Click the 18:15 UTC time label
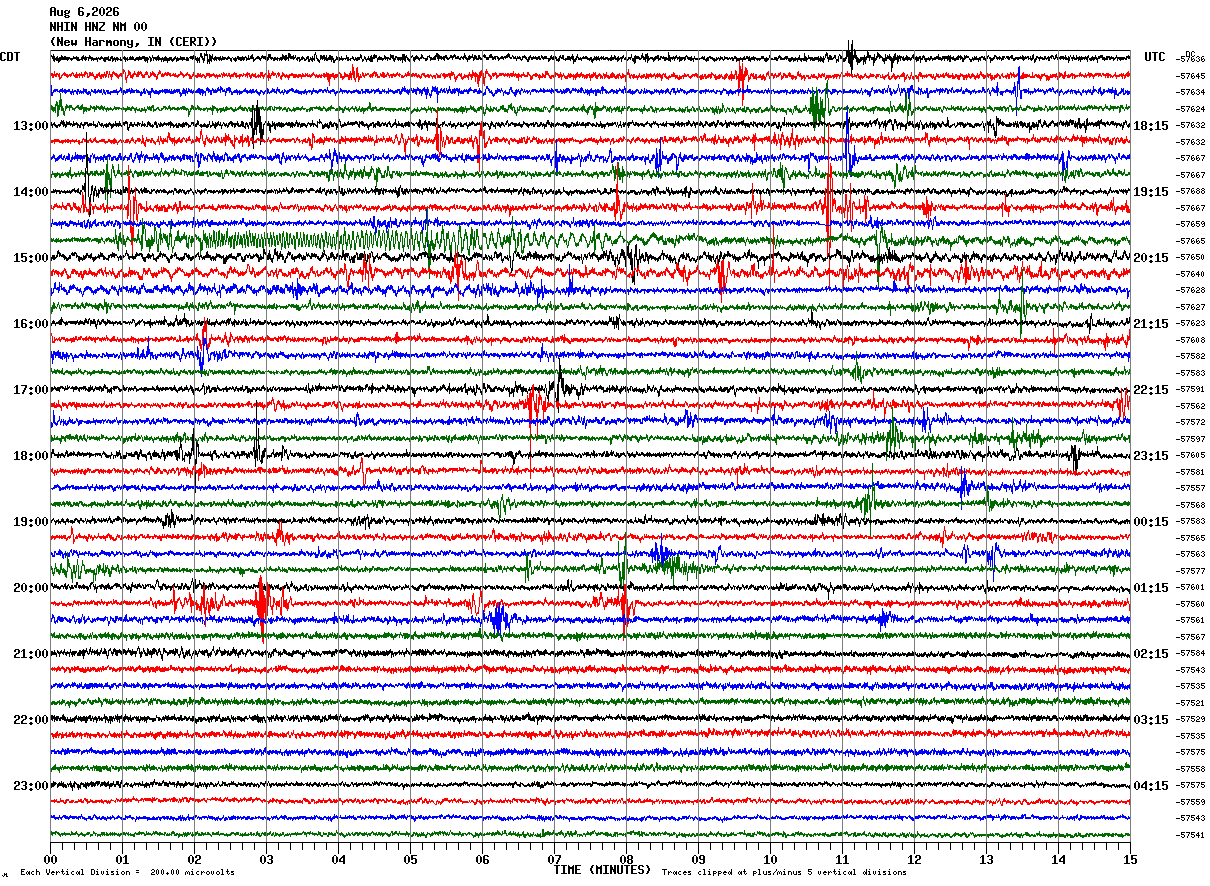Screen dimensions: 1210x886 [1151, 126]
